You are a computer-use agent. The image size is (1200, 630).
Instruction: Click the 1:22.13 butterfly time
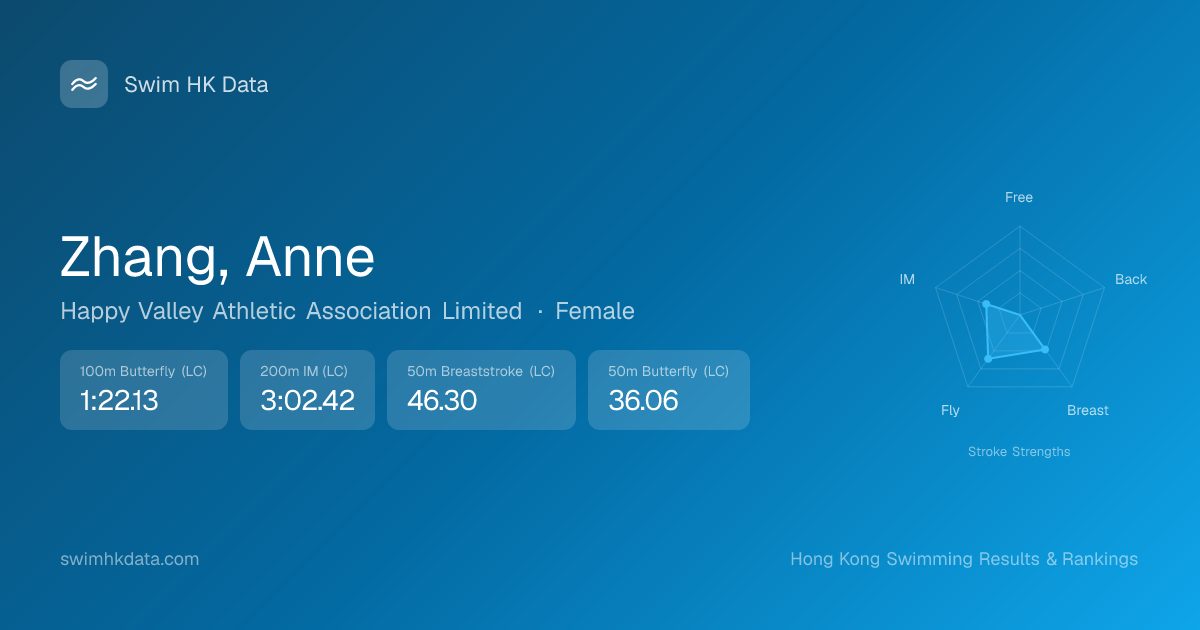coord(119,401)
